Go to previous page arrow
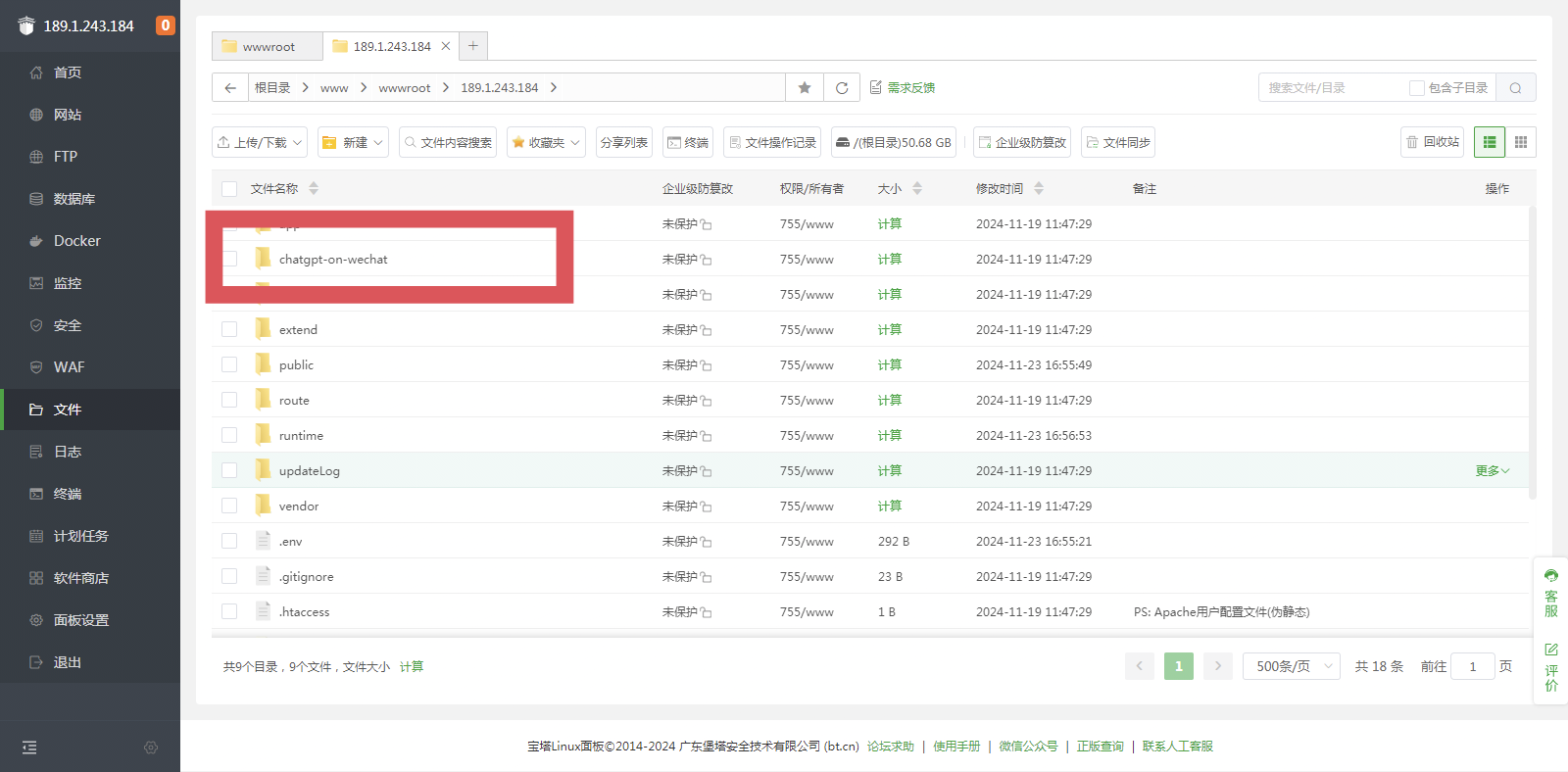This screenshot has height=772, width=1568. (1140, 666)
